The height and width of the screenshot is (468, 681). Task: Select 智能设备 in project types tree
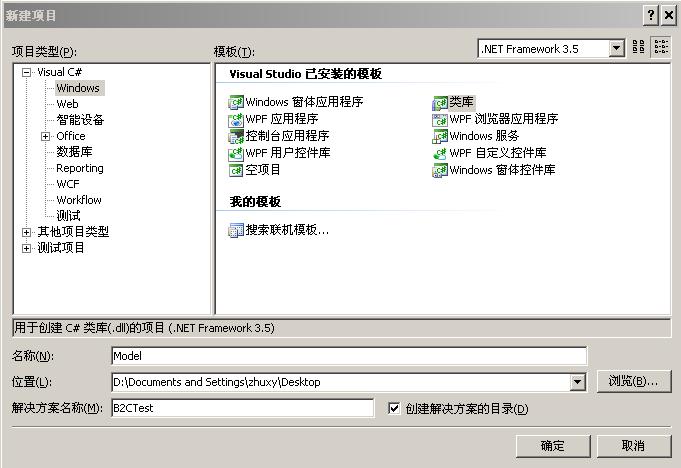point(80,120)
